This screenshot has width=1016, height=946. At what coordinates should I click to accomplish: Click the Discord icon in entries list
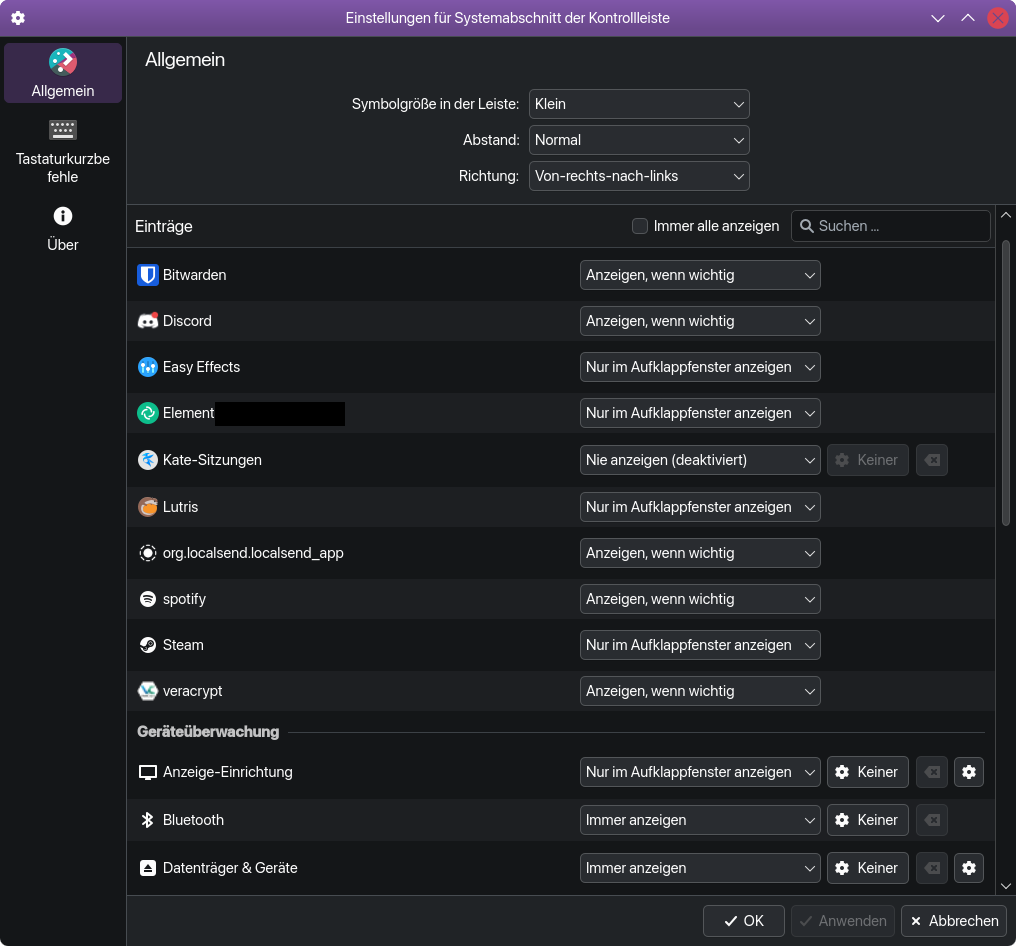(x=148, y=321)
